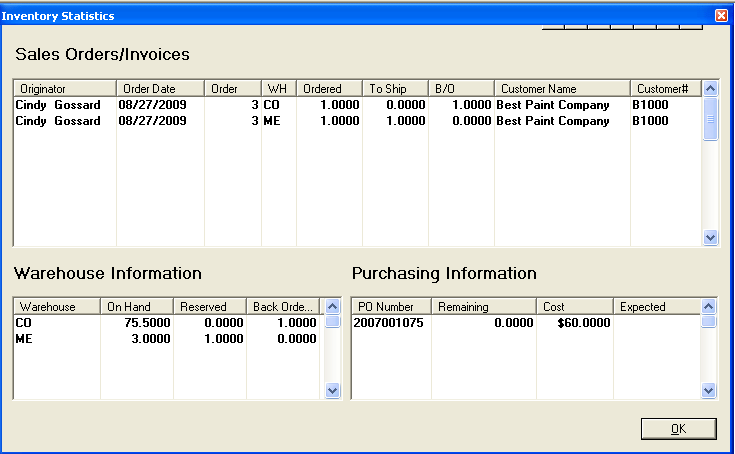
Task: Click the OK button
Action: click(x=679, y=429)
